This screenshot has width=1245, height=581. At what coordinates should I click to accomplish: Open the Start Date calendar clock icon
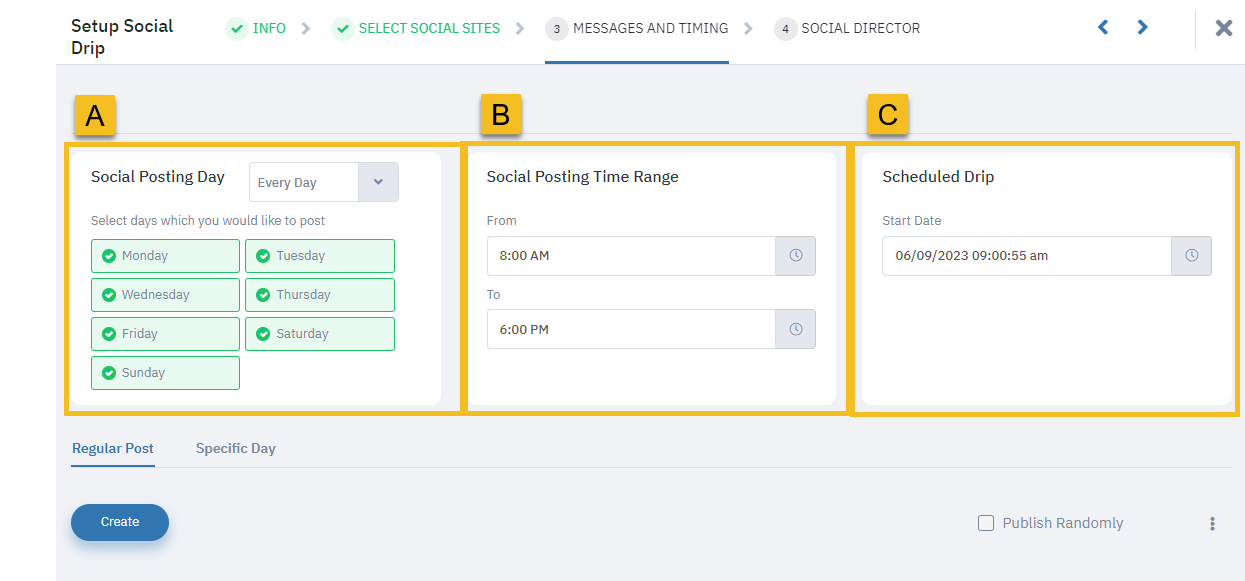click(1191, 256)
